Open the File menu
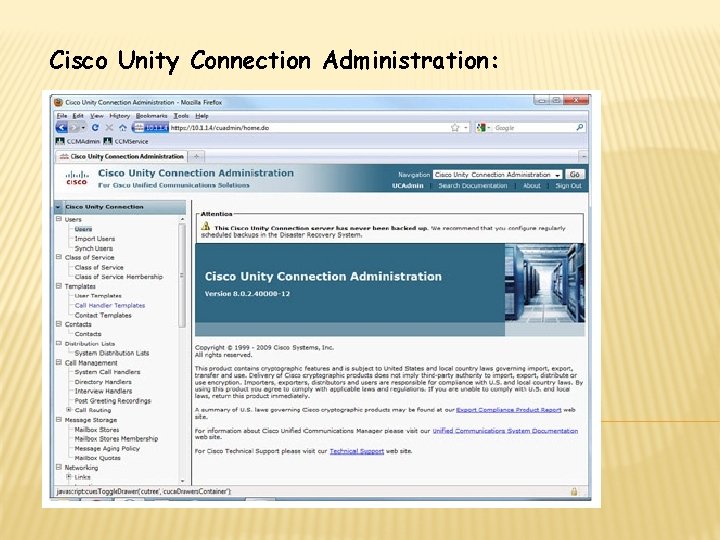 point(62,116)
